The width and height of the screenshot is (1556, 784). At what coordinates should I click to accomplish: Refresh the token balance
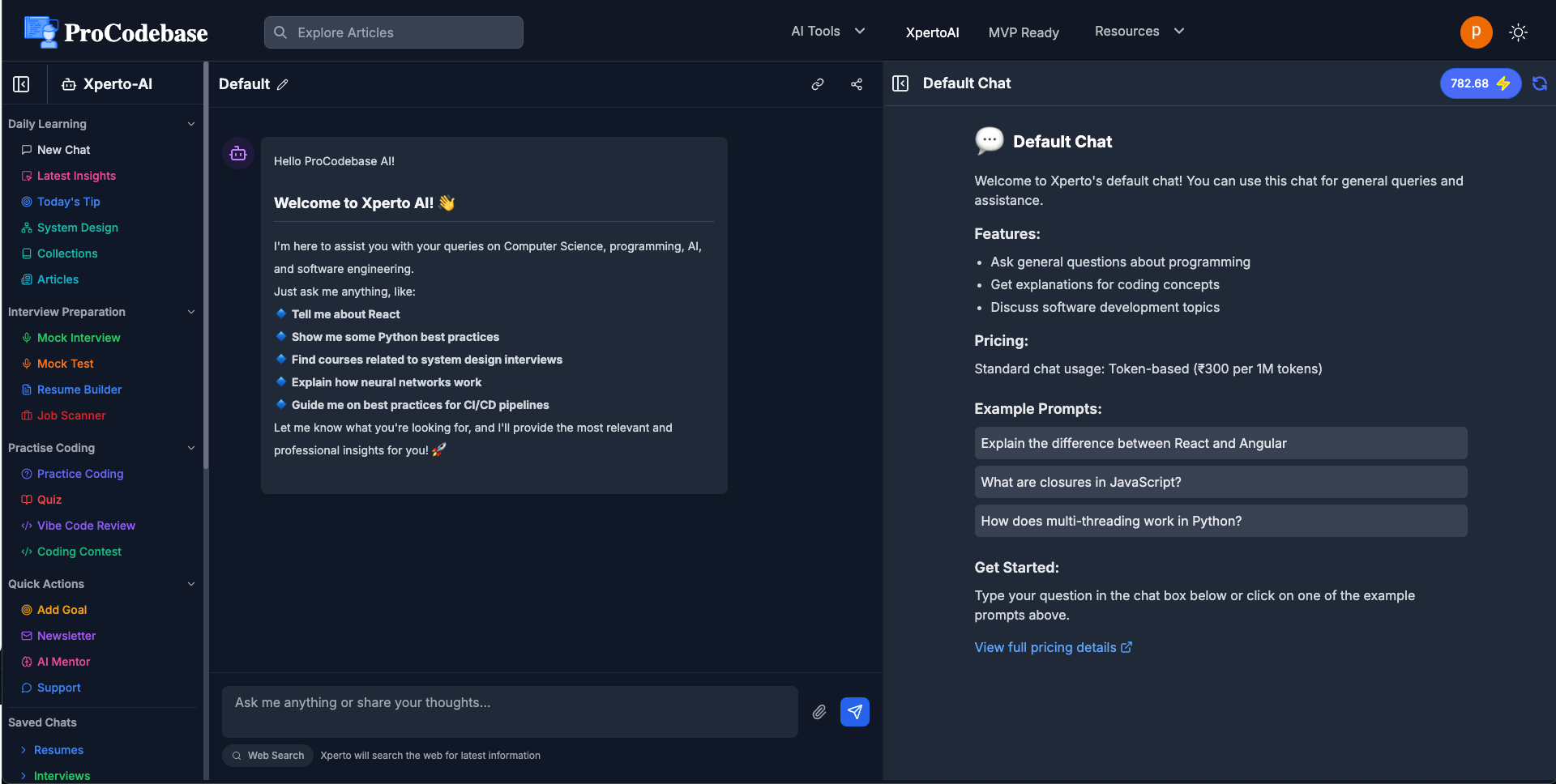click(x=1540, y=83)
